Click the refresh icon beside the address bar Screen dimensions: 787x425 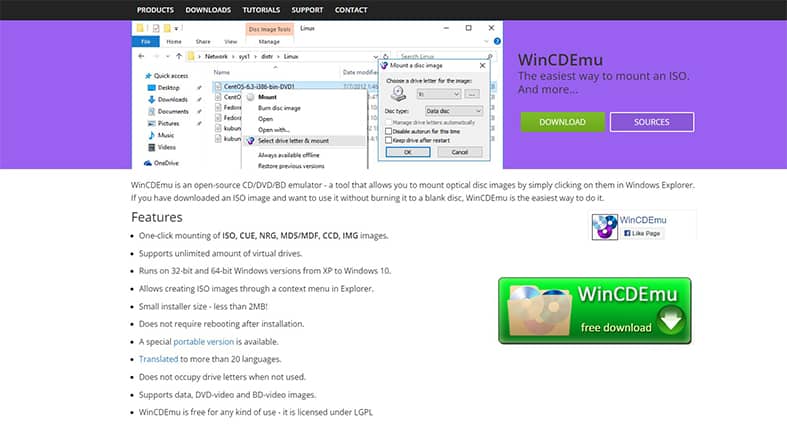click(x=385, y=56)
